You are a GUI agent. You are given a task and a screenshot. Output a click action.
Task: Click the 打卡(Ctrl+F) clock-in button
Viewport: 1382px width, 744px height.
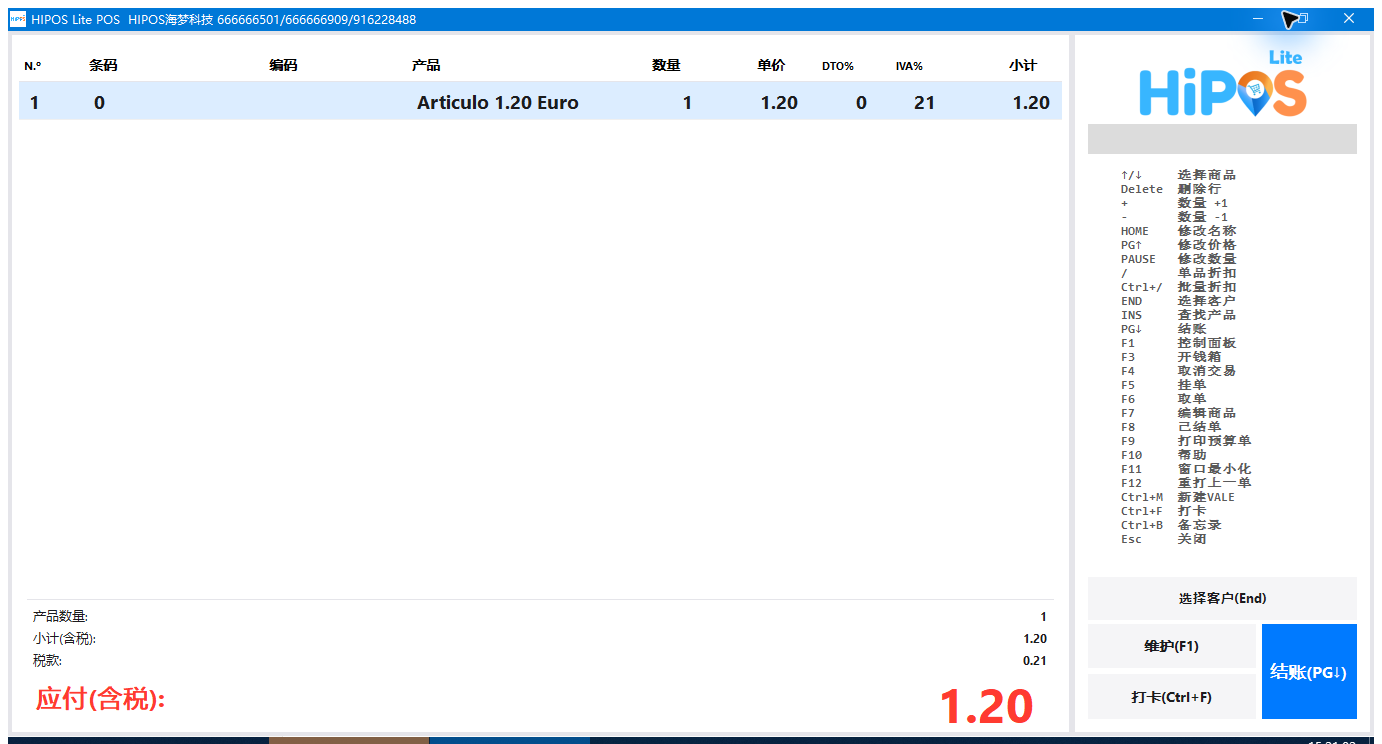tap(1171, 697)
